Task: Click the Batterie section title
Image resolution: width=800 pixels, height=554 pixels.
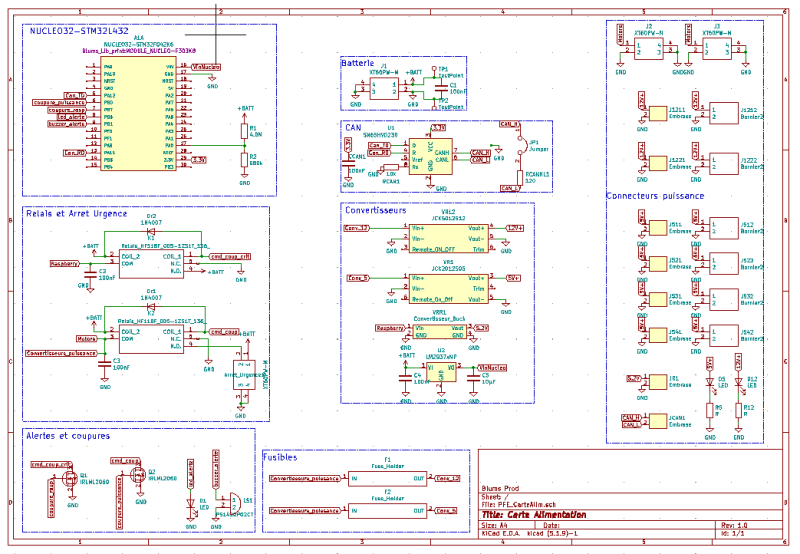Action: 358,63
